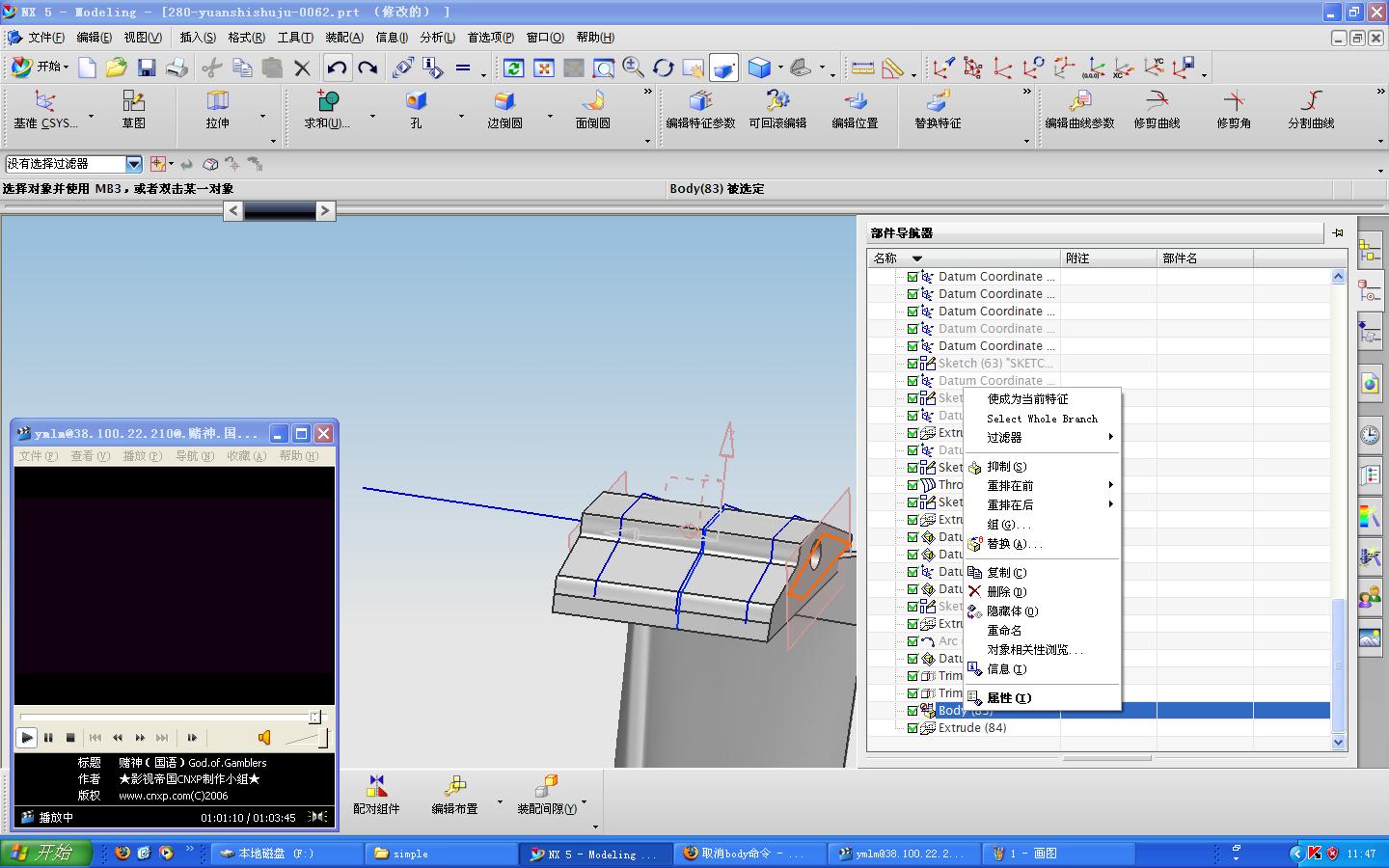Click the Undo arrow icon
The height and width of the screenshot is (868, 1389).
tap(336, 68)
